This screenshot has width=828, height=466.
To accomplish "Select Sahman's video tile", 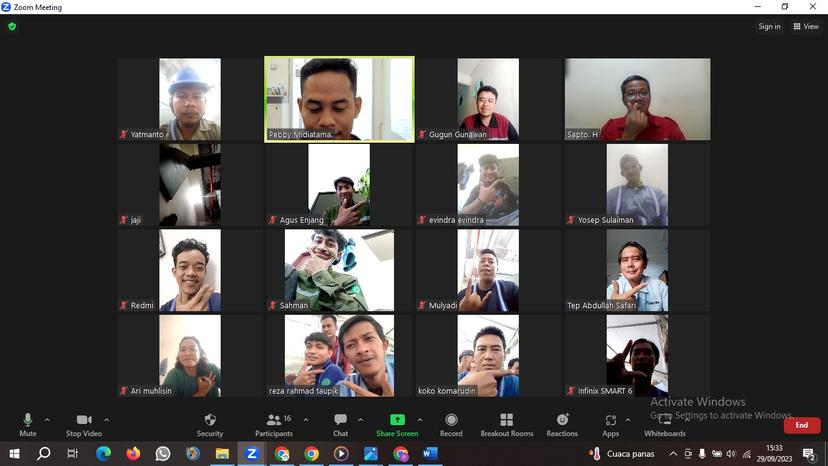I will [339, 271].
